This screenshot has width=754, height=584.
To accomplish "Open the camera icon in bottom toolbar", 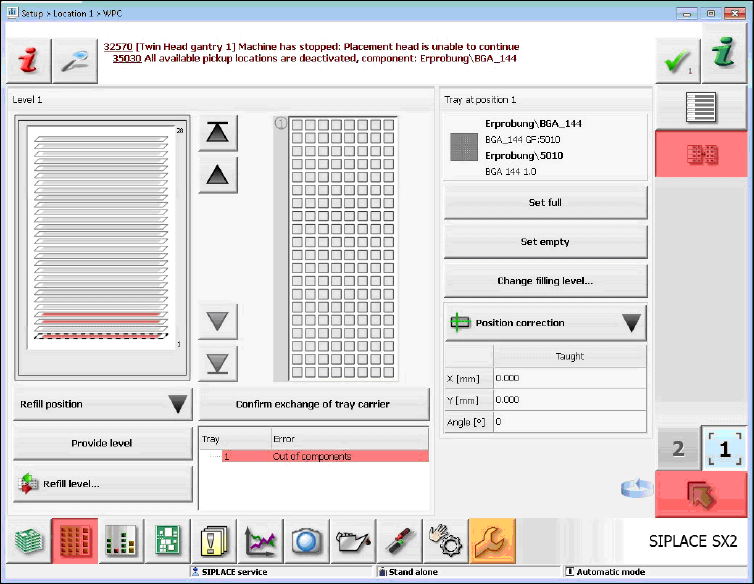I will tap(307, 541).
